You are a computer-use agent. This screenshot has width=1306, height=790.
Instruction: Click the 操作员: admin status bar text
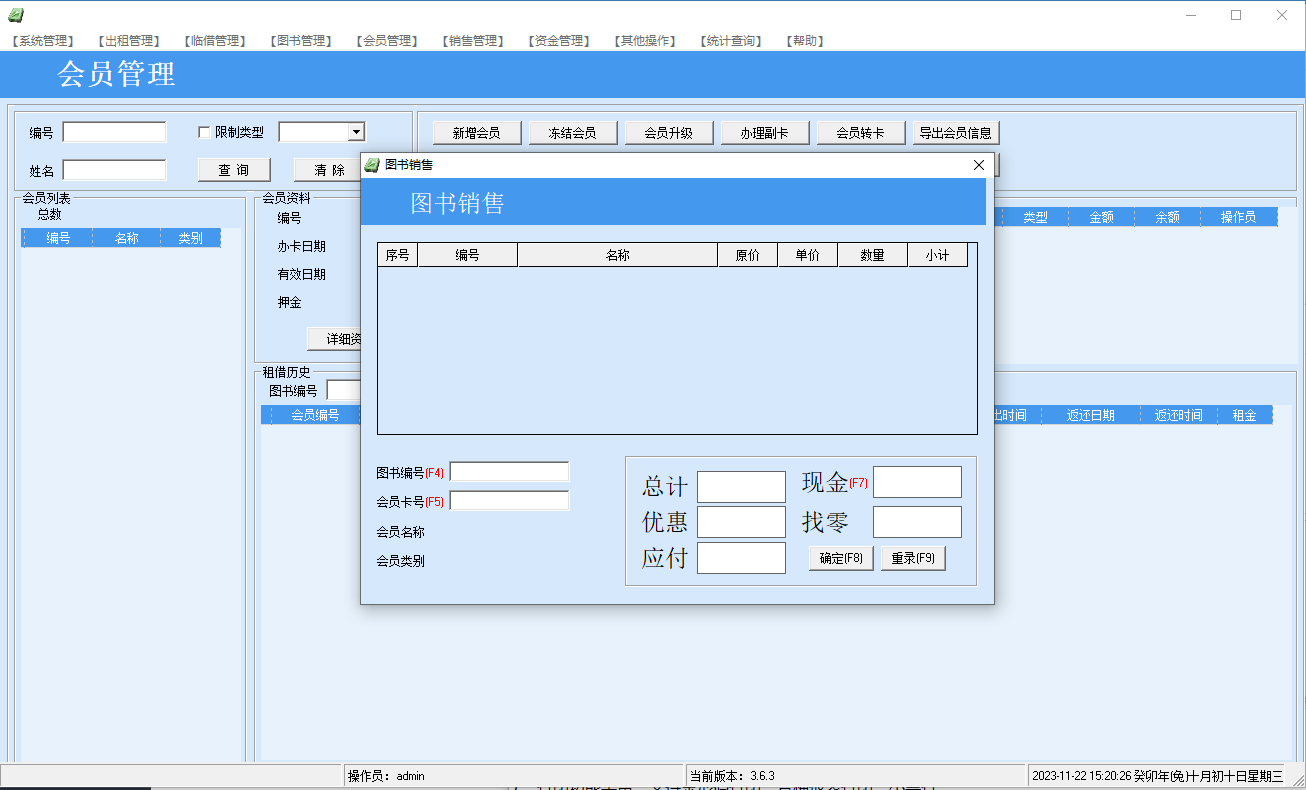tap(386, 776)
